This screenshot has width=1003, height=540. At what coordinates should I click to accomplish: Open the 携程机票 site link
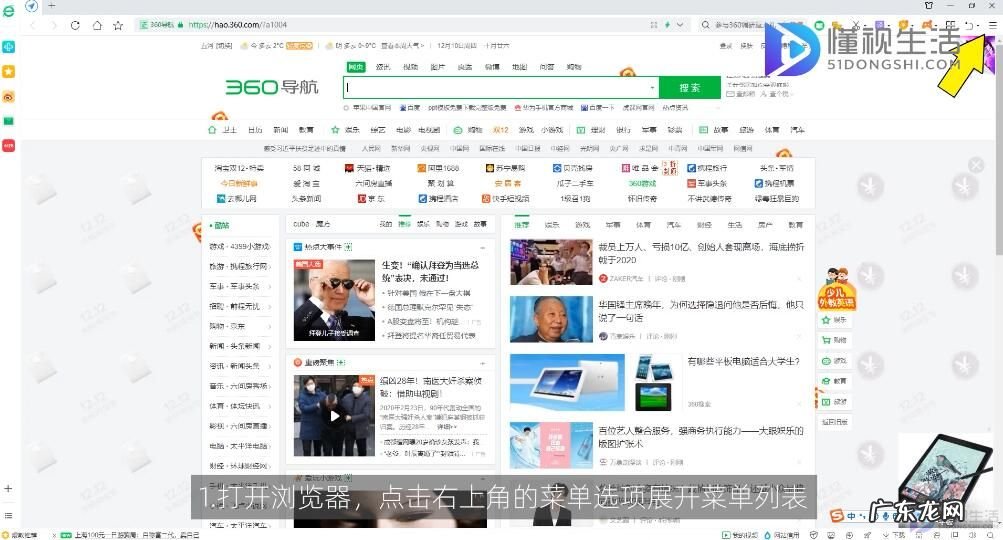click(774, 183)
